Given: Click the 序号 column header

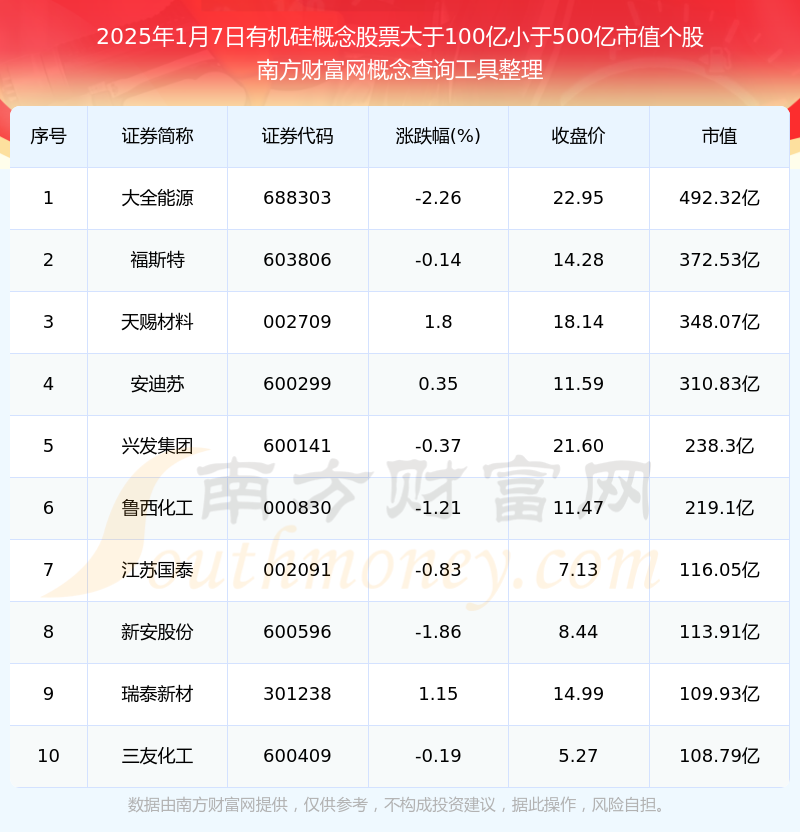Looking at the screenshot, I should tap(48, 136).
